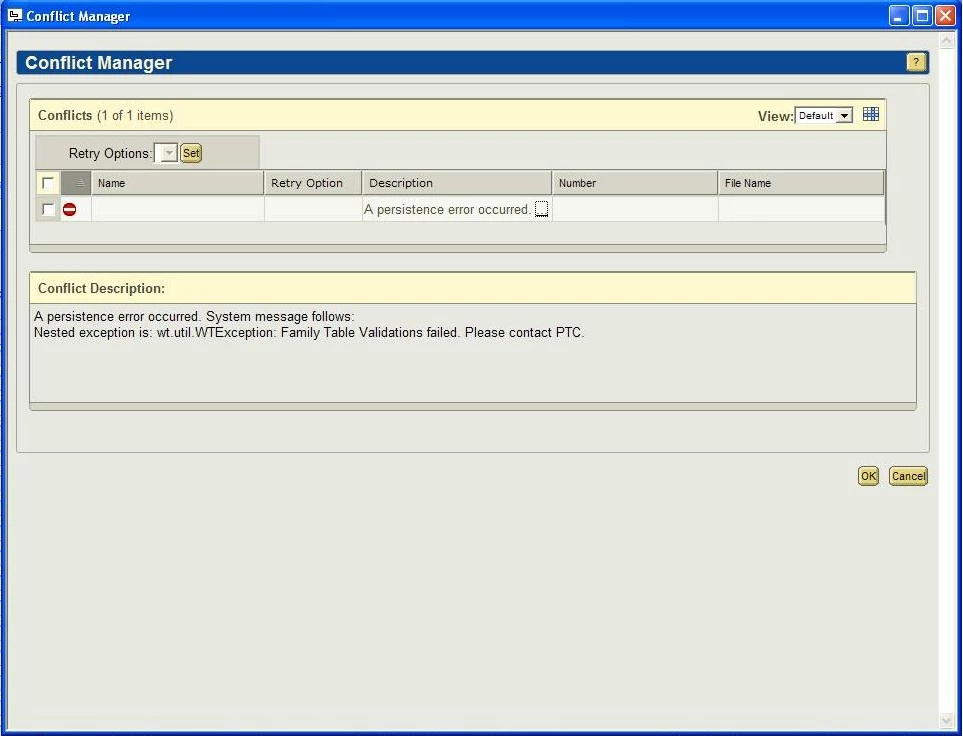Sort by the Name column header

point(177,183)
